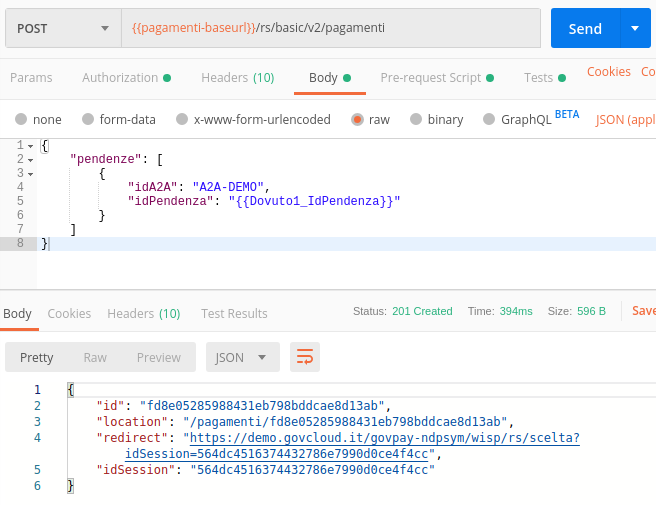Click the {{Dovuto1_IdPendenza}} variable in the body
The height and width of the screenshot is (505, 656).
tap(314, 201)
